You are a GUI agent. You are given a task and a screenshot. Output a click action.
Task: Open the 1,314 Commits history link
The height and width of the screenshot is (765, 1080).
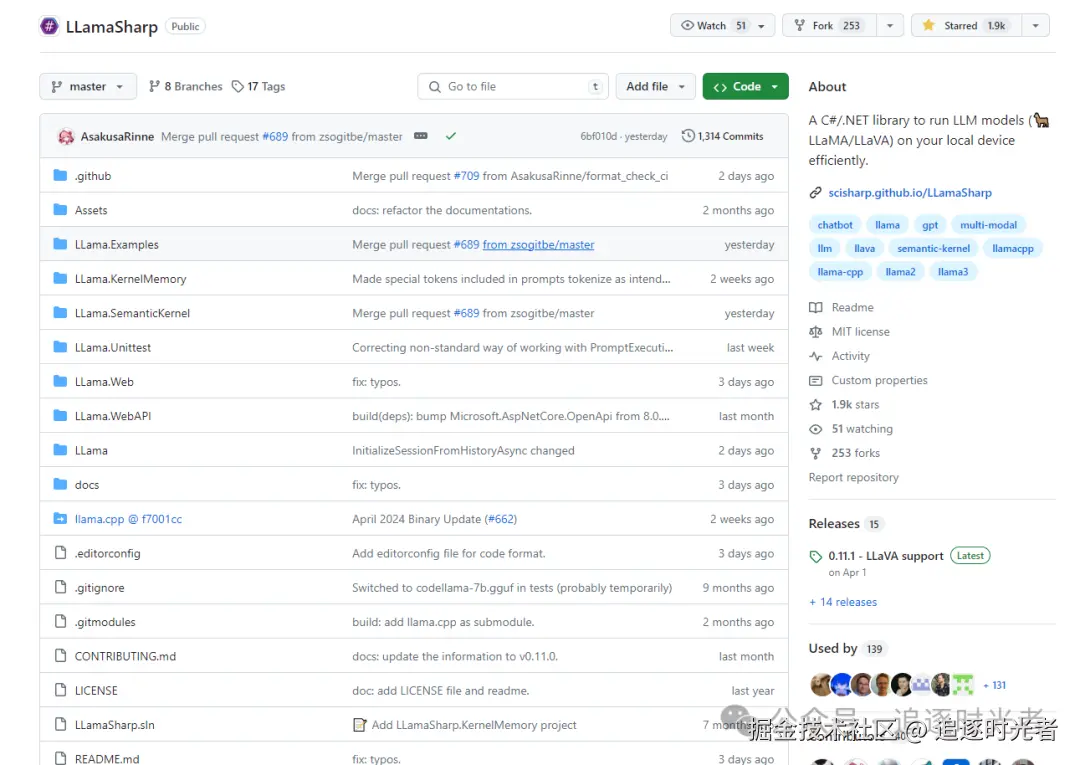(723, 136)
